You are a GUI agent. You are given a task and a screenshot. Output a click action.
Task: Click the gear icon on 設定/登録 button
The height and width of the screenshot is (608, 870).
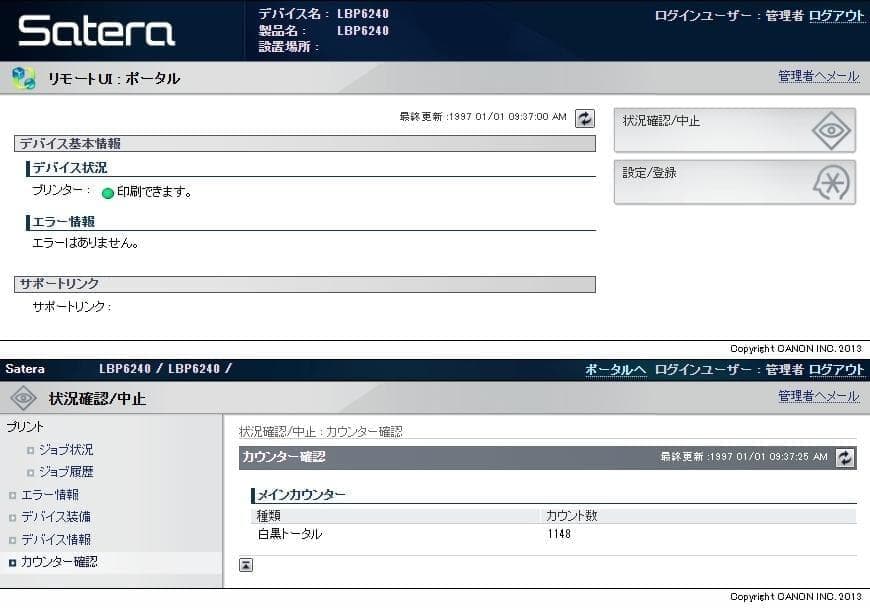(x=830, y=183)
